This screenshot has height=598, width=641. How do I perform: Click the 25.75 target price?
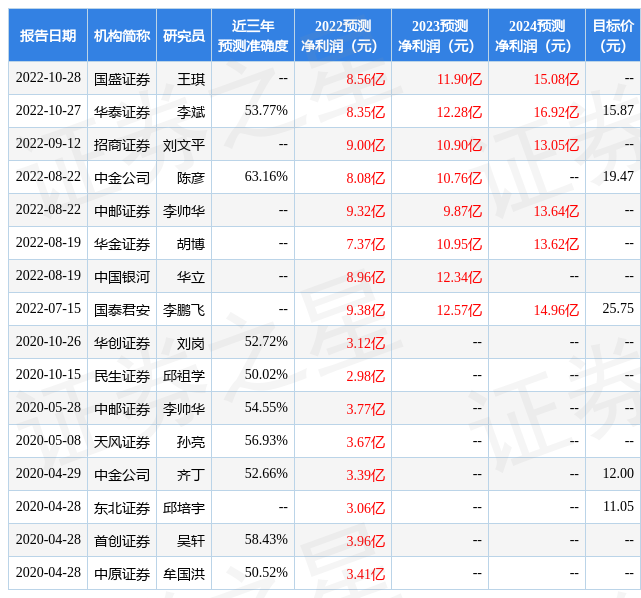618,309
